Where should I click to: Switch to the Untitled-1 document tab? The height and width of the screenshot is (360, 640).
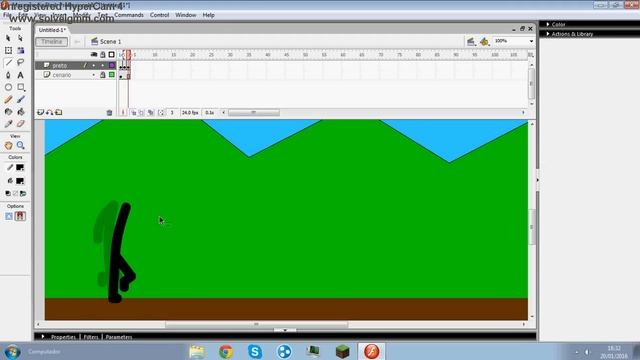point(52,30)
